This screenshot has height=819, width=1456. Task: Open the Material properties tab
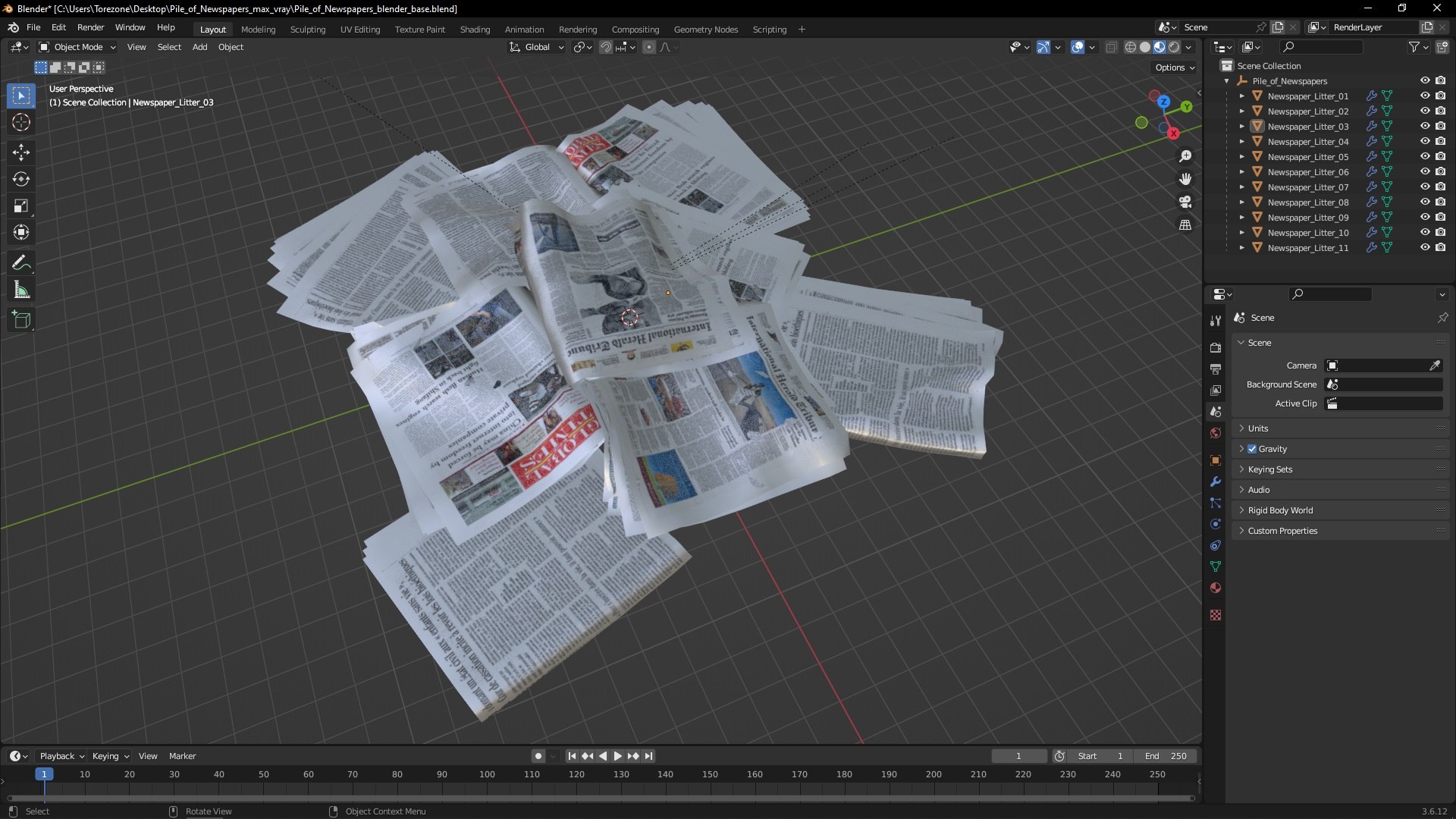1216,588
